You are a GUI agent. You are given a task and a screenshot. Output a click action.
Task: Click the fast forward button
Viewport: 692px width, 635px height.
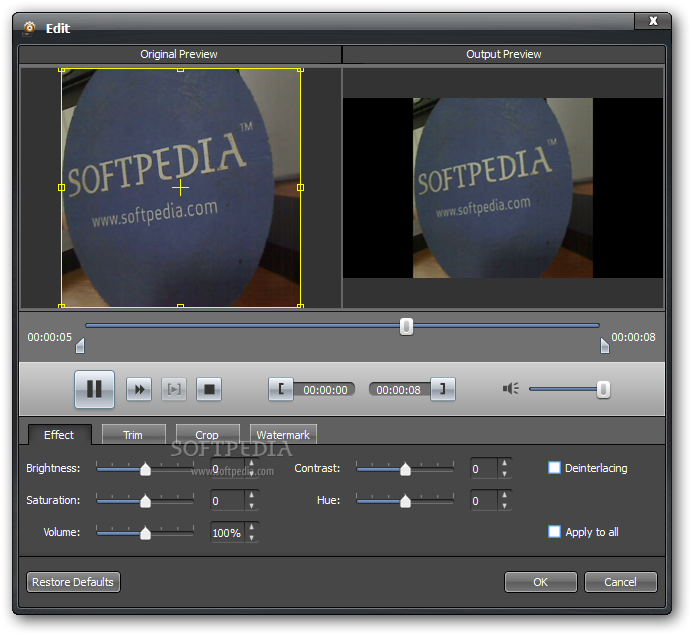pyautogui.click(x=139, y=389)
